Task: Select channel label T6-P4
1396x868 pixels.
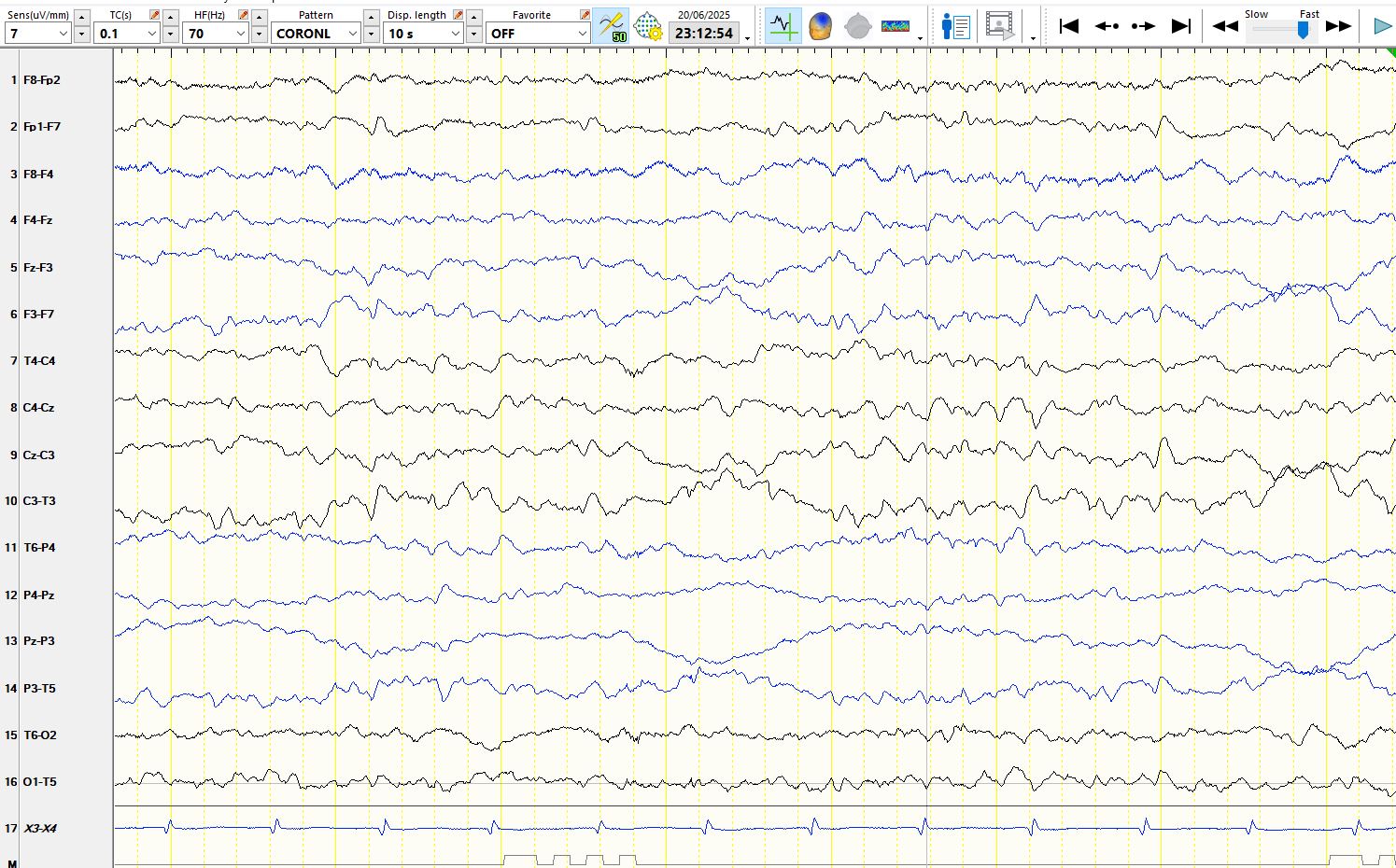Action: pyautogui.click(x=39, y=548)
